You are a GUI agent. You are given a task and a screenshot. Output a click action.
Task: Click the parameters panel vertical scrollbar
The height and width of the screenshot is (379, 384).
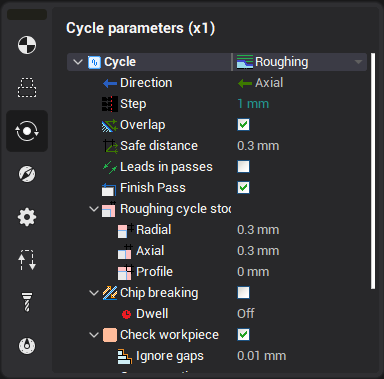[373, 171]
